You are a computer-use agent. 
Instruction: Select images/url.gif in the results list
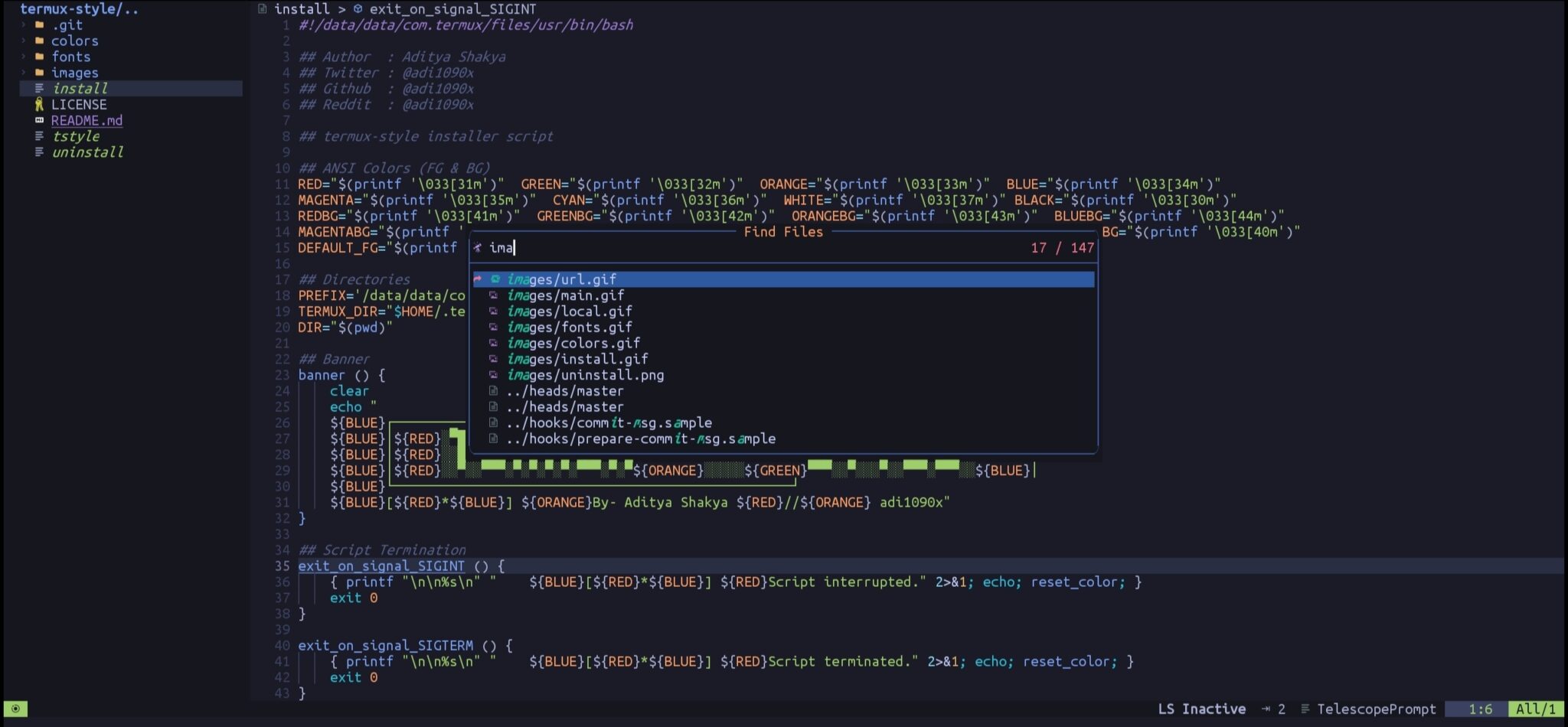(x=561, y=279)
